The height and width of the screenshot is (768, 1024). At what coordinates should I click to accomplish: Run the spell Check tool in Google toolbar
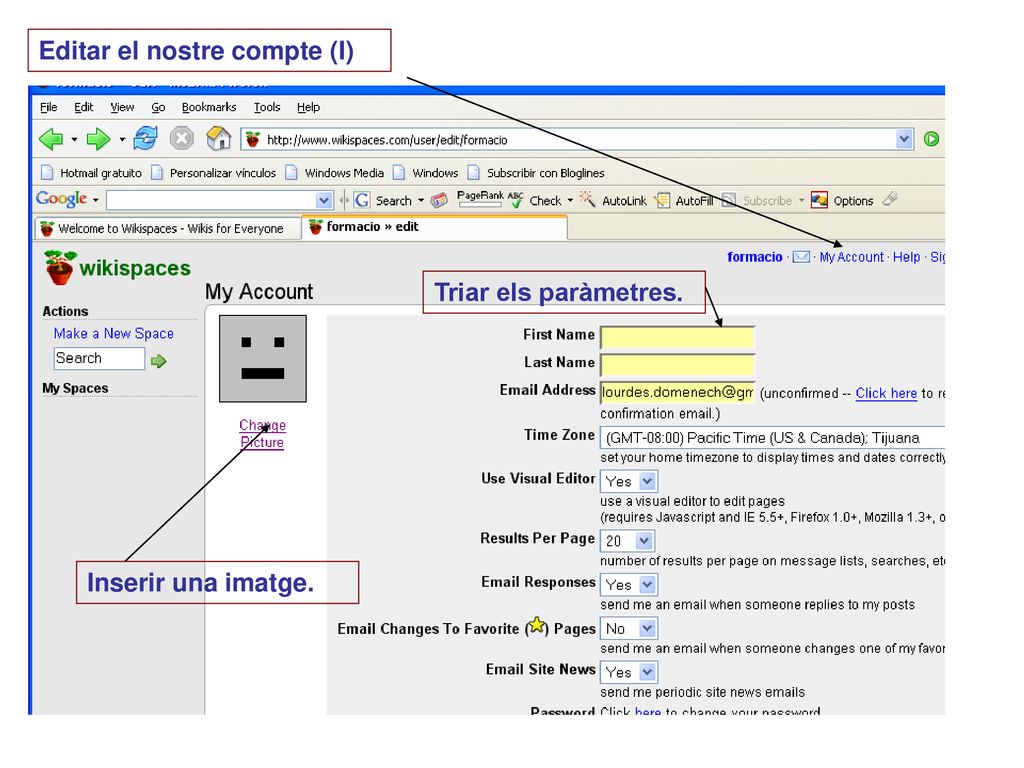541,200
